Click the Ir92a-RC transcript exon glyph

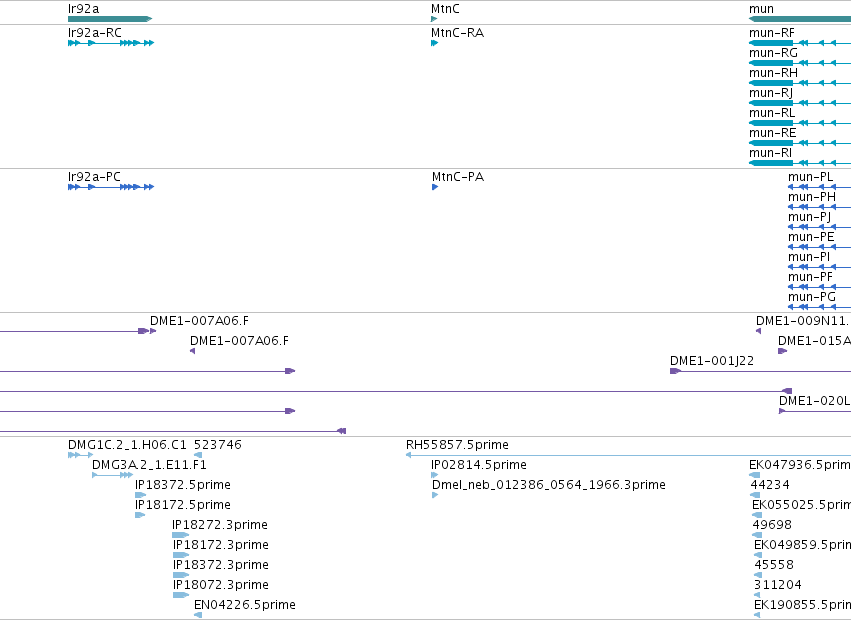pyautogui.click(x=111, y=43)
